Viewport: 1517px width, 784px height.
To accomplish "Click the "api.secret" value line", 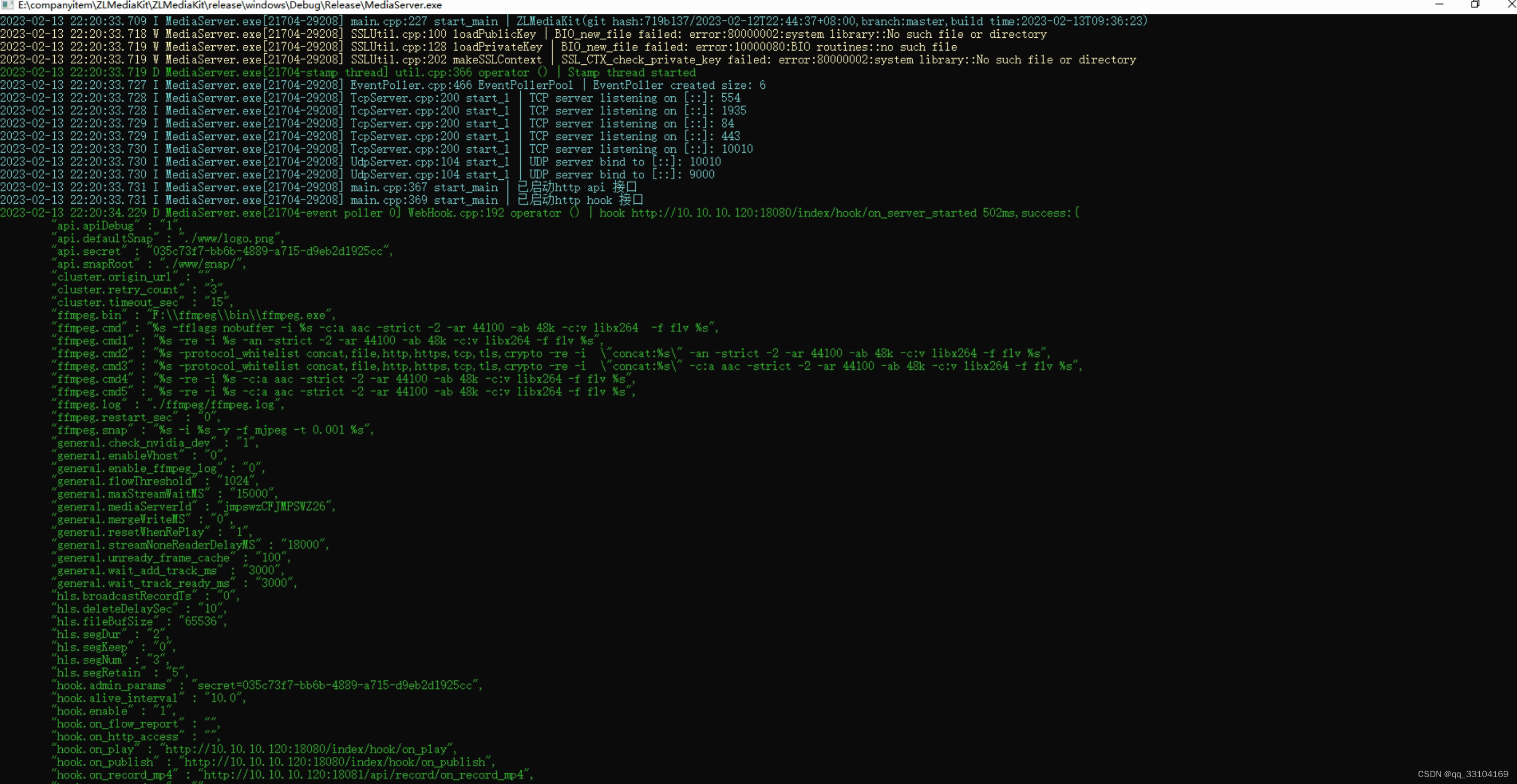I will point(222,252).
